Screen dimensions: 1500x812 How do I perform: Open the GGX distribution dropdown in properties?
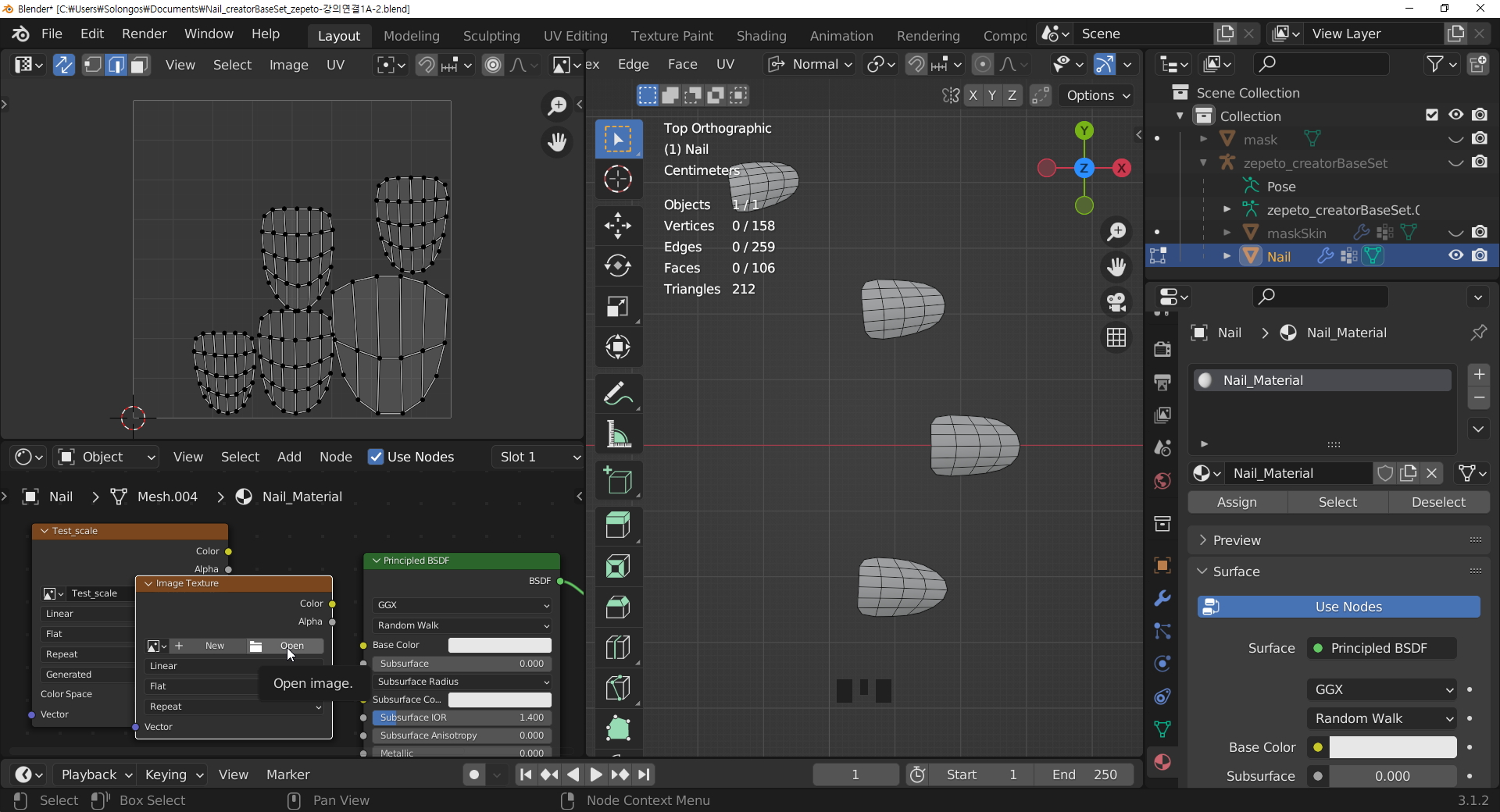click(1382, 689)
